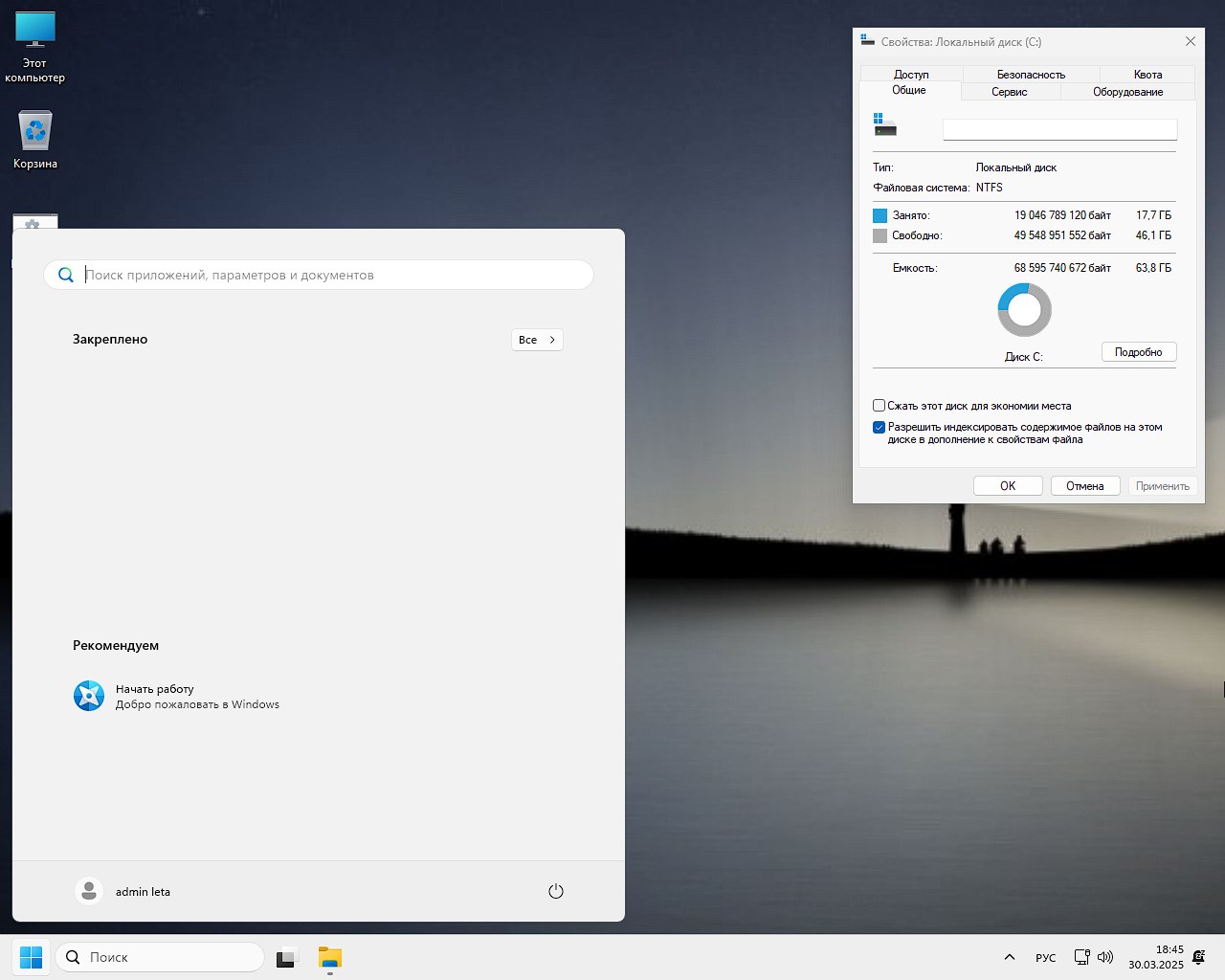Viewport: 1225px width, 980px height.
Task: Click the disk usage donut chart
Action: 1024,310
